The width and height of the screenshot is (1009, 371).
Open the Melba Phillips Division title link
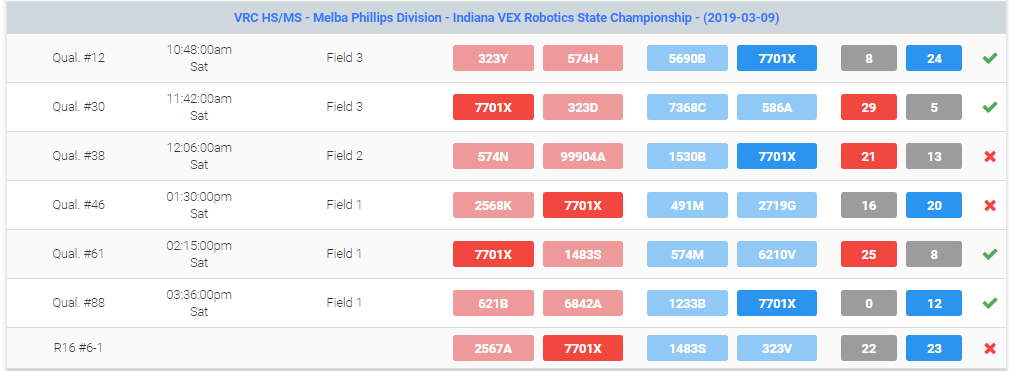tap(506, 18)
